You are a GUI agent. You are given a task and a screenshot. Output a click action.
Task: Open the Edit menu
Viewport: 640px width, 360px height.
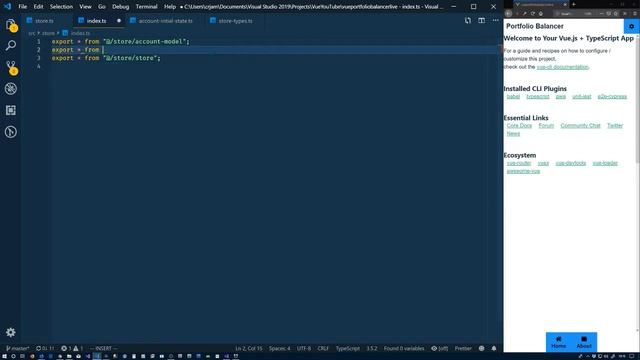38,7
